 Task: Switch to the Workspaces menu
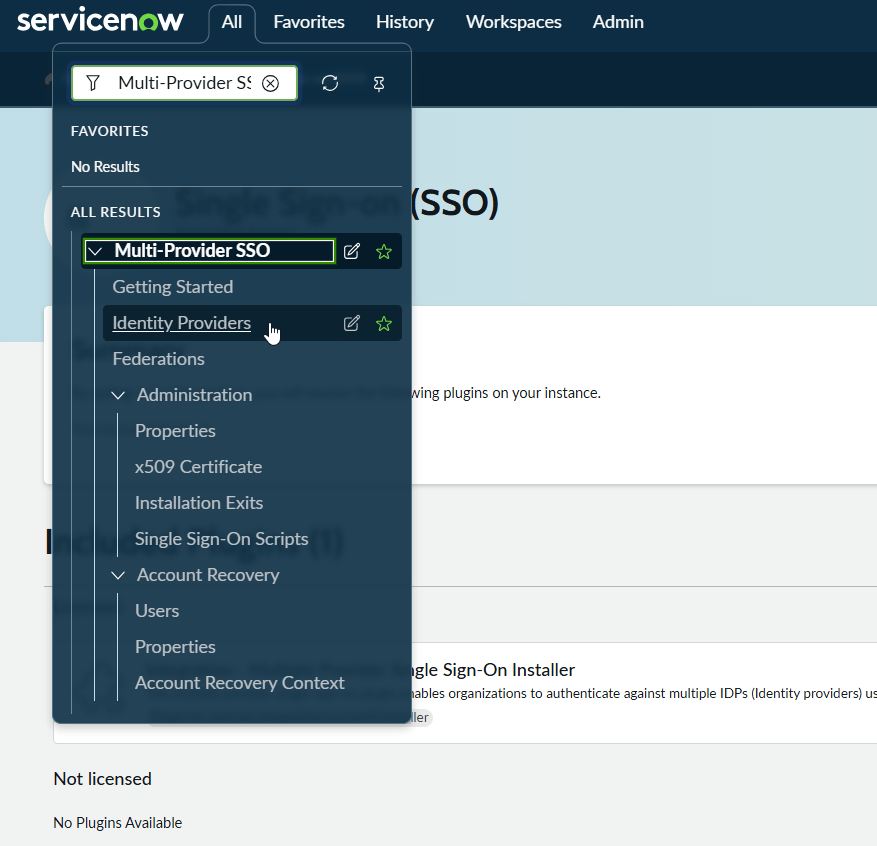click(x=514, y=22)
